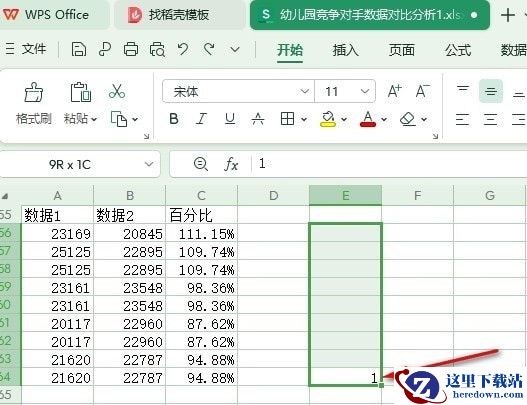Screen dimensions: 527x405
Task: Toggle Bold formatting
Action: click(x=174, y=119)
